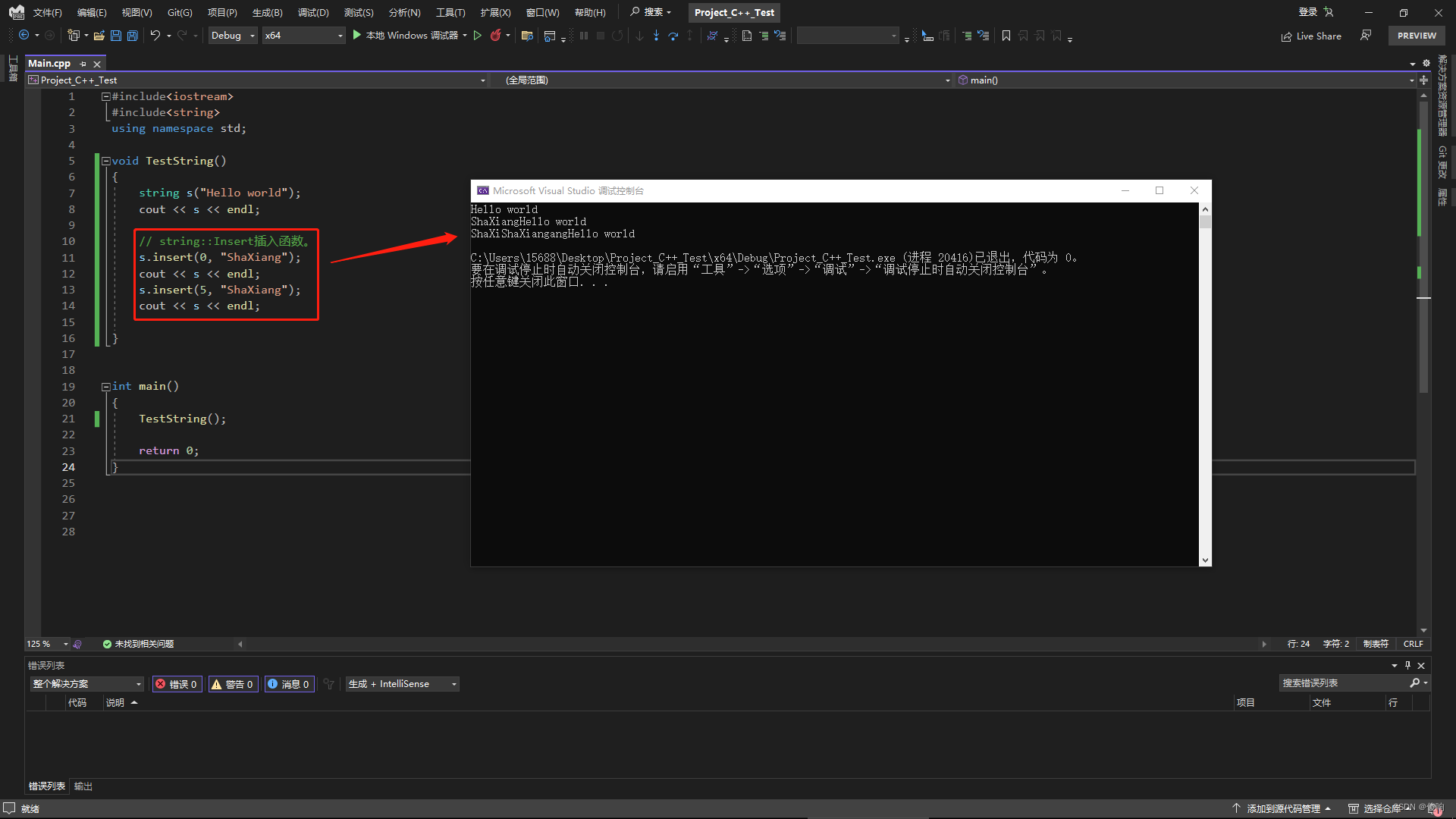The height and width of the screenshot is (819, 1456).
Task: Click the error list filter funnel icon
Action: click(328, 684)
